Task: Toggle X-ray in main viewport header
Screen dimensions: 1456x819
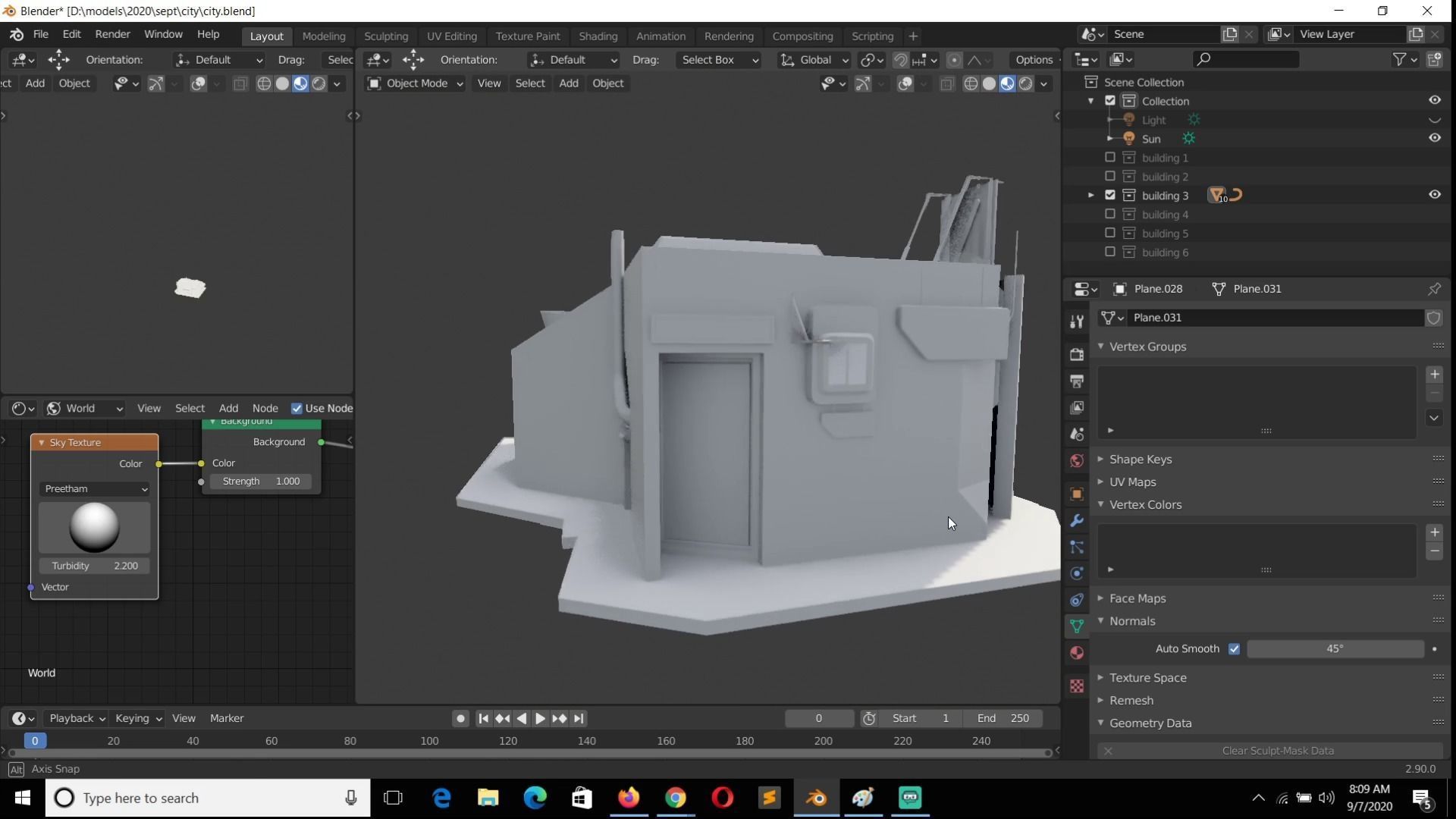Action: pyautogui.click(x=947, y=84)
